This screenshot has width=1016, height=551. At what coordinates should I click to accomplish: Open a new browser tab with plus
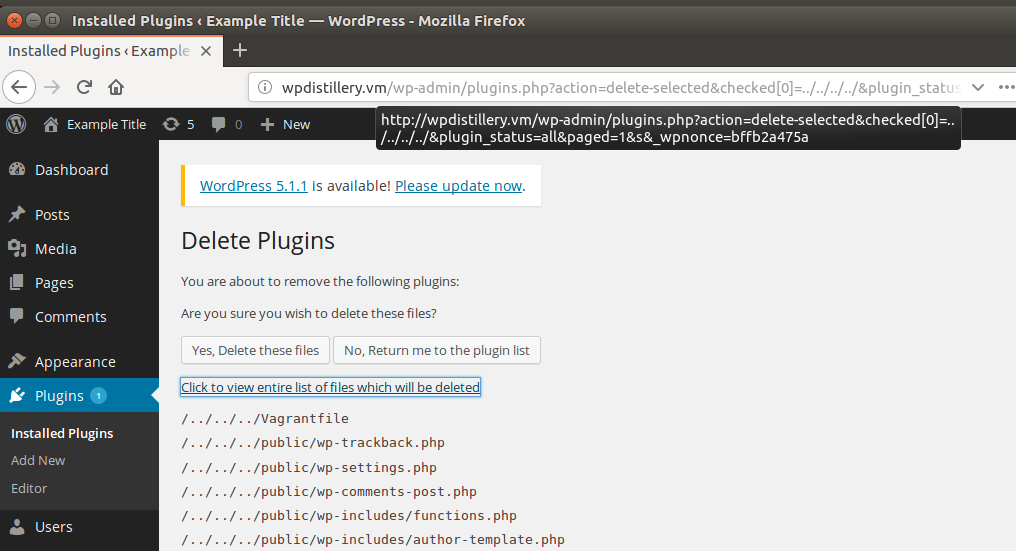click(240, 50)
